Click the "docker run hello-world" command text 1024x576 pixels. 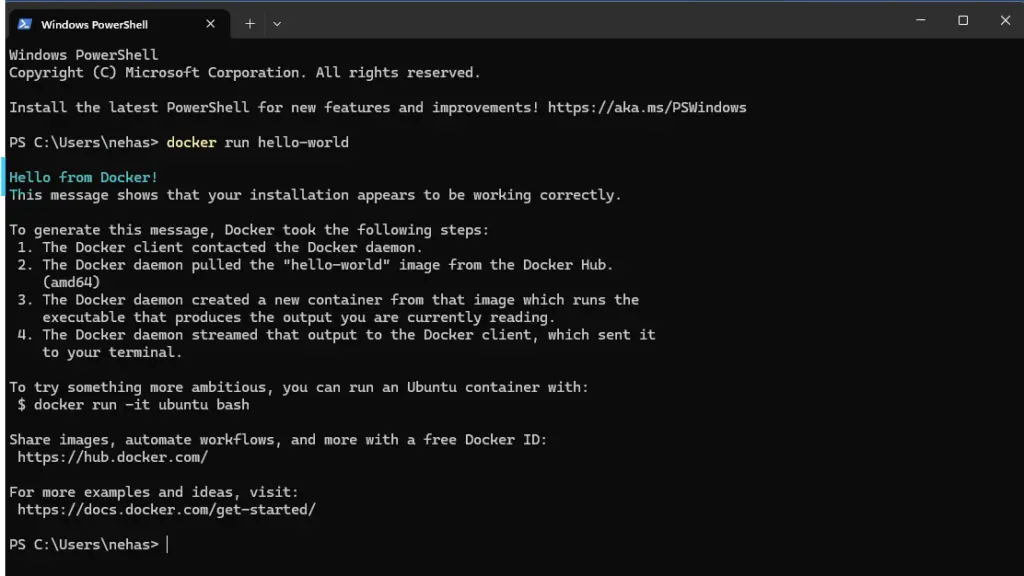(257, 142)
